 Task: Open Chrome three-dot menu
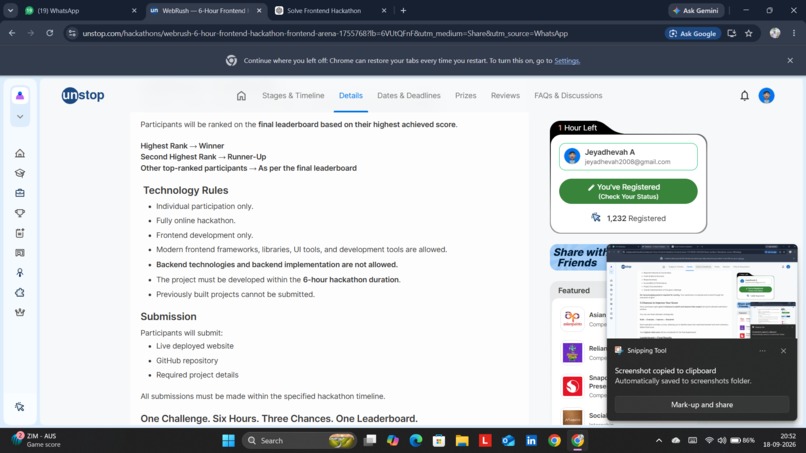pyautogui.click(x=794, y=33)
